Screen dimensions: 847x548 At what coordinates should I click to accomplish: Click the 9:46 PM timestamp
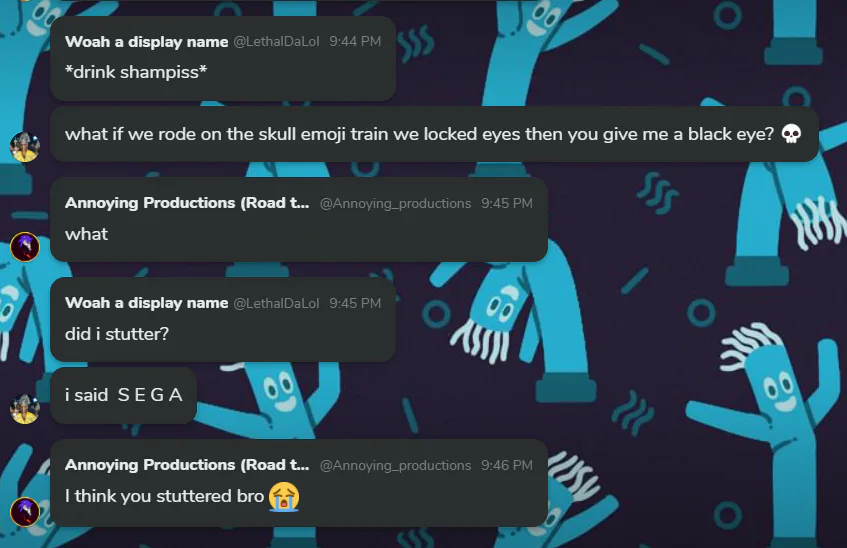click(507, 465)
